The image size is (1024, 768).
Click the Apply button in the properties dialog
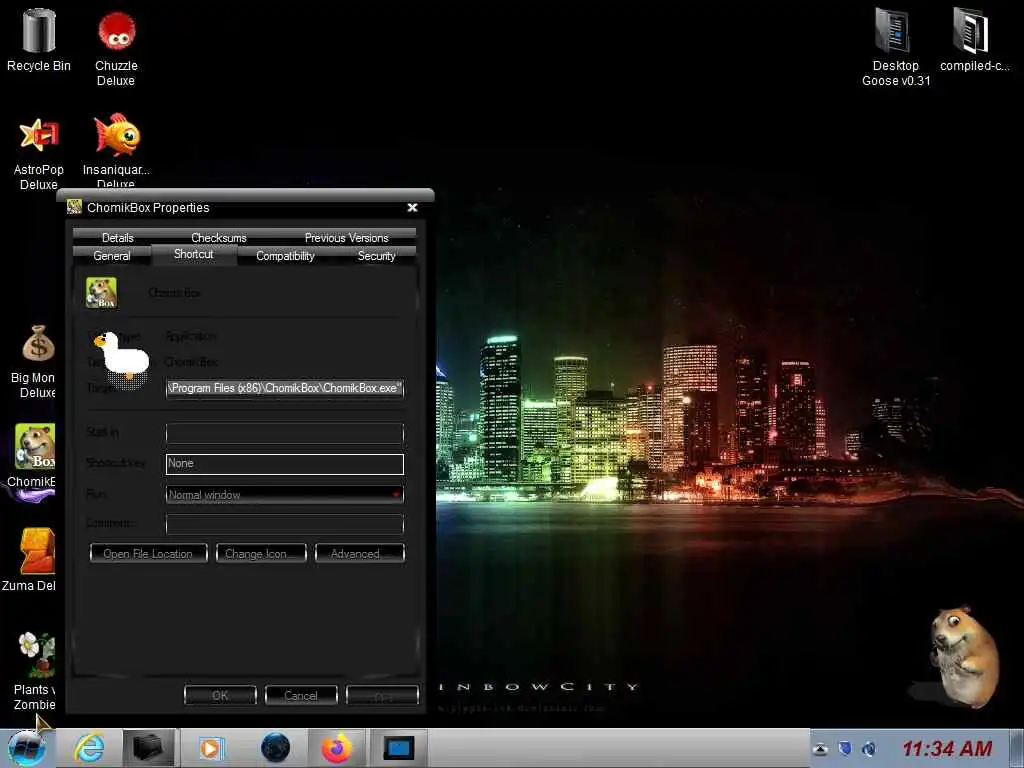[x=382, y=696]
